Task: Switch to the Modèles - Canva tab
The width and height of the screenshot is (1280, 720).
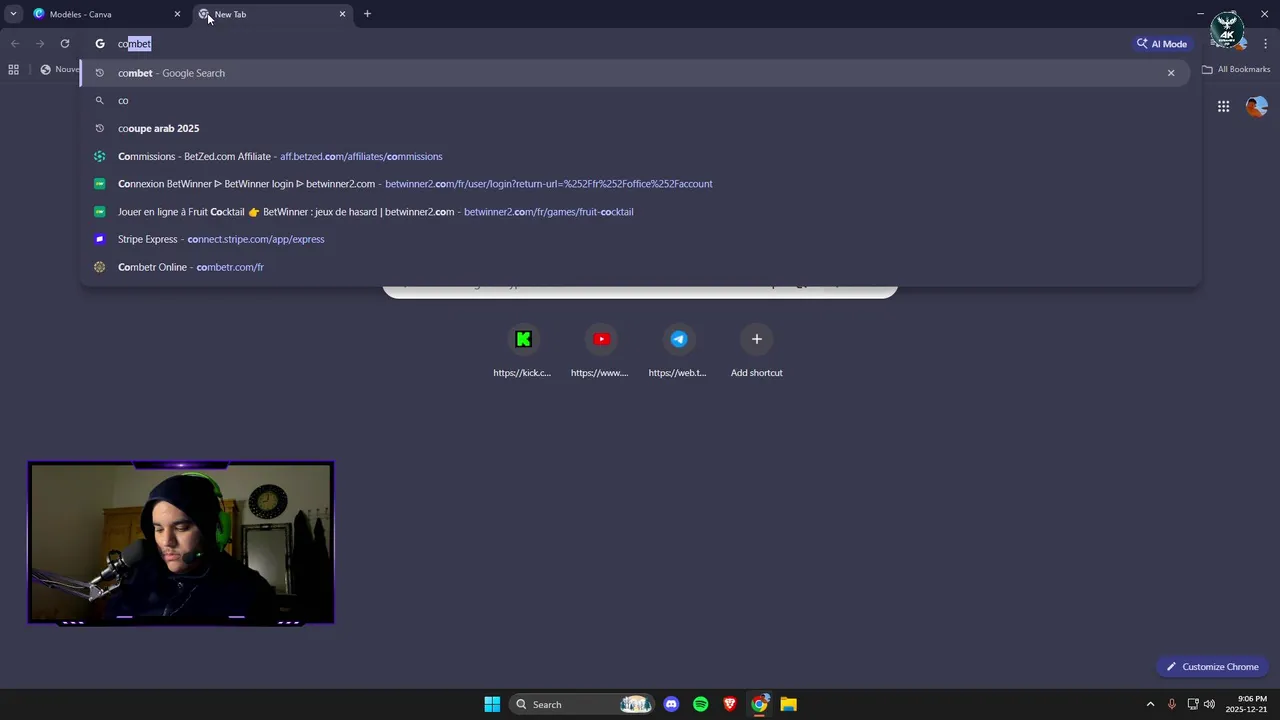Action: [x=106, y=14]
